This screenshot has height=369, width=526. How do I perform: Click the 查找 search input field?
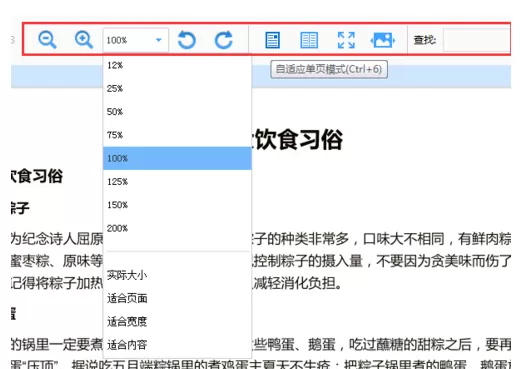[476, 40]
